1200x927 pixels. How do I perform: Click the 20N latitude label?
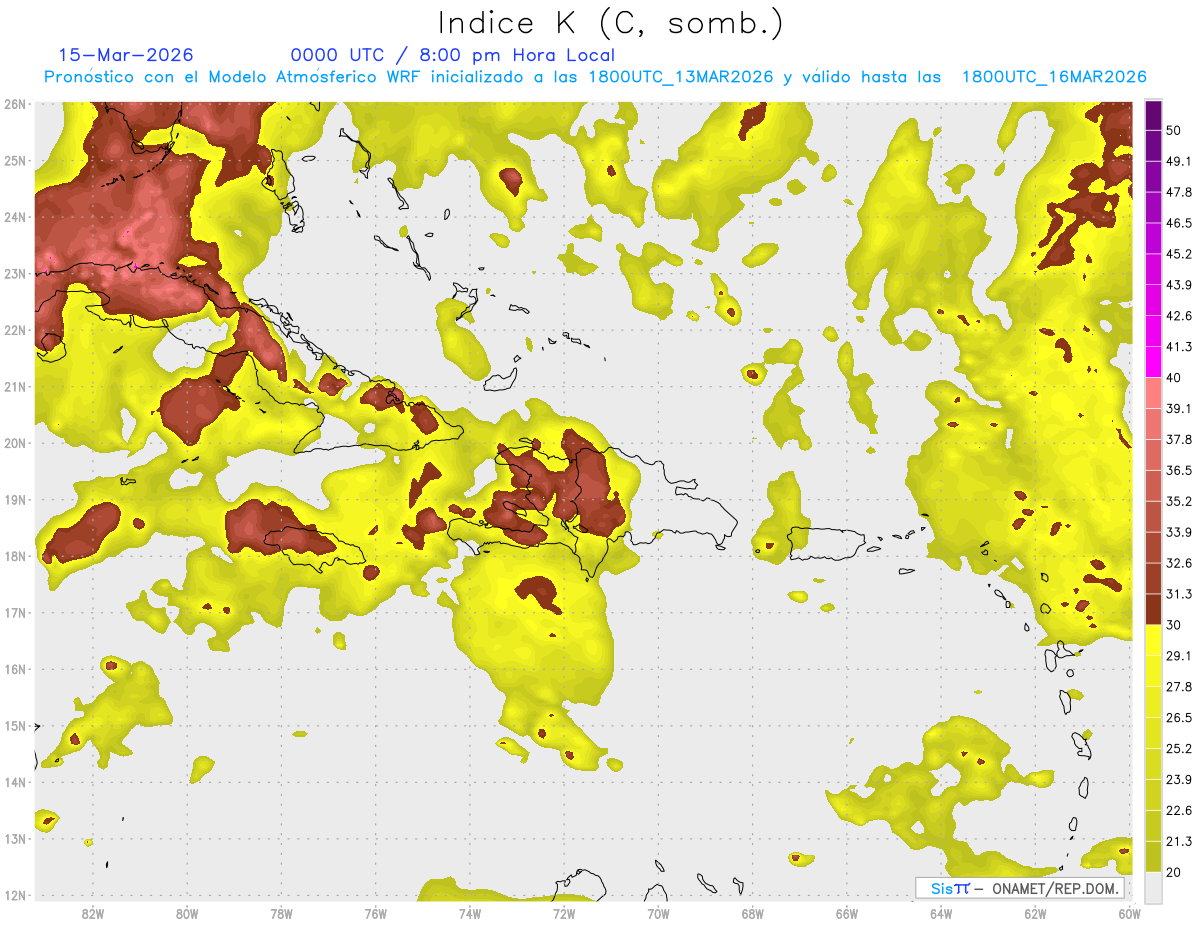16,443
